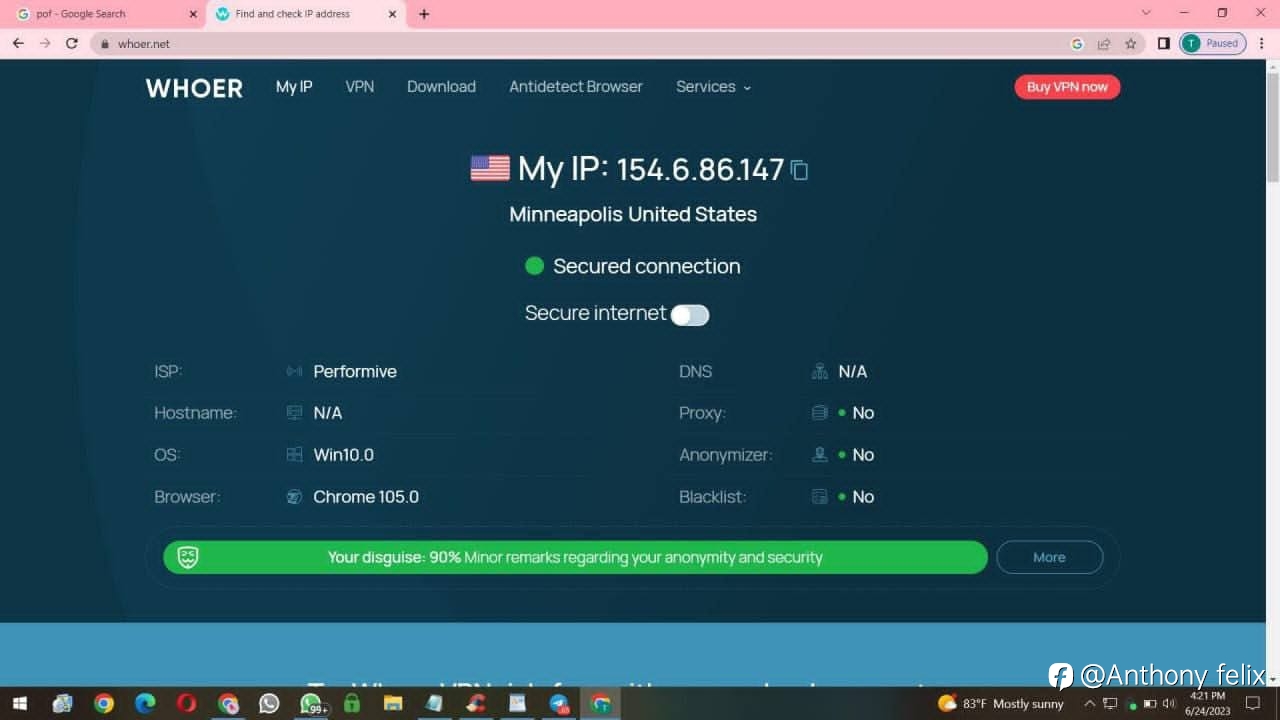Viewport: 1280px width, 720px height.
Task: Open Antidetect Browser nav page
Action: tap(576, 87)
